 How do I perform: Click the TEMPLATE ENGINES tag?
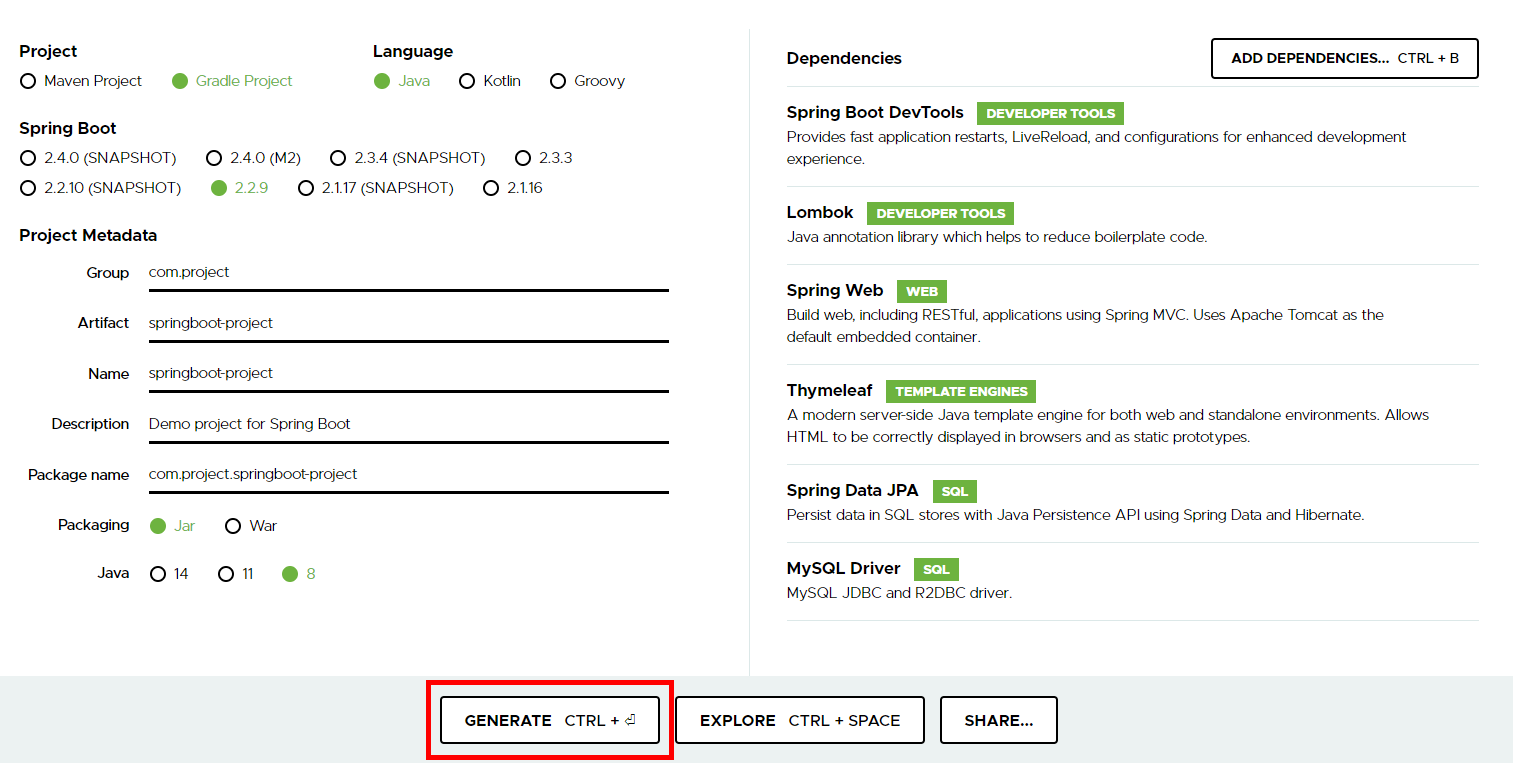tap(961, 391)
